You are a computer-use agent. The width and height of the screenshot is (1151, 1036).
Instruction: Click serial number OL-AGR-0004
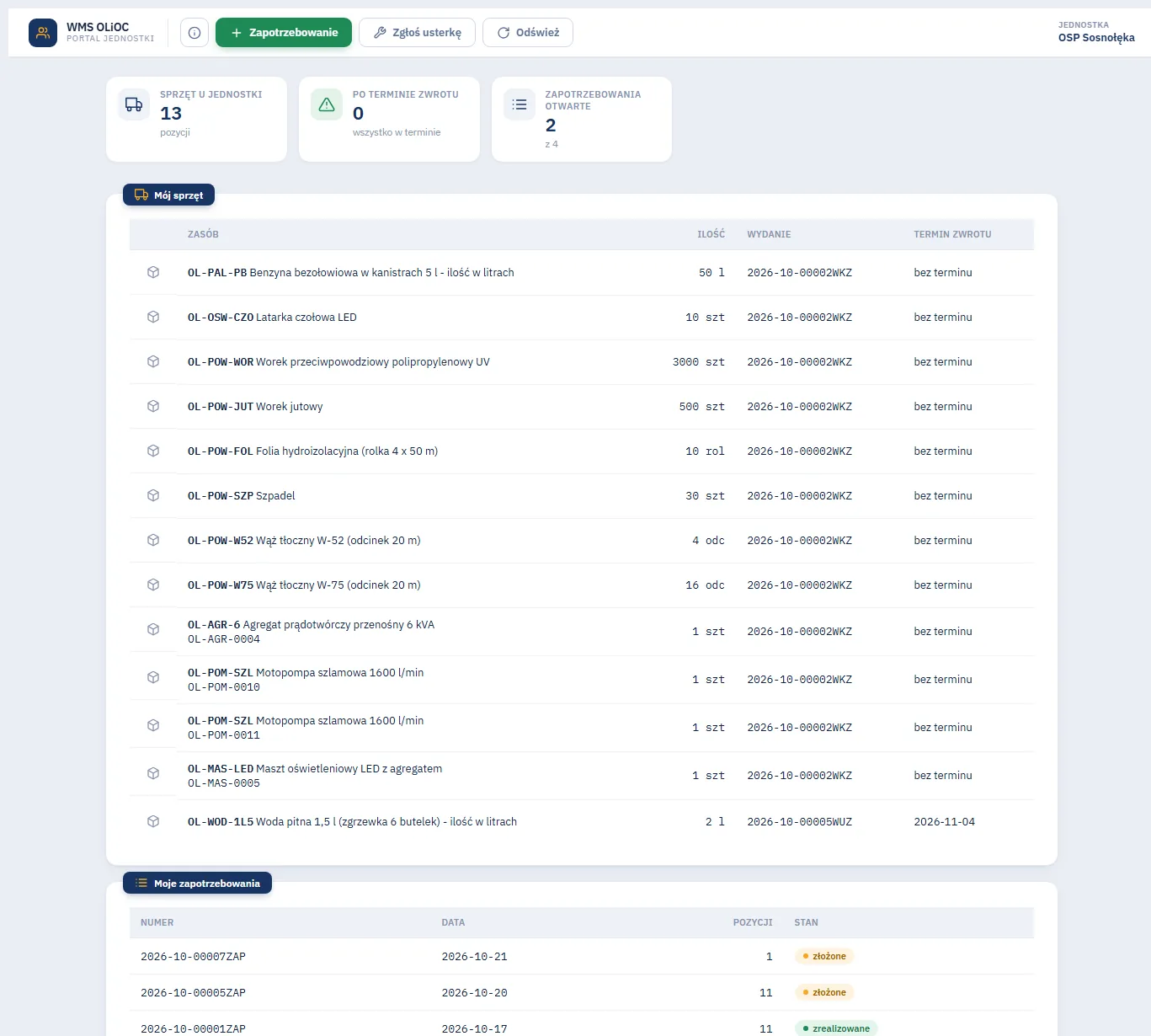(x=224, y=639)
